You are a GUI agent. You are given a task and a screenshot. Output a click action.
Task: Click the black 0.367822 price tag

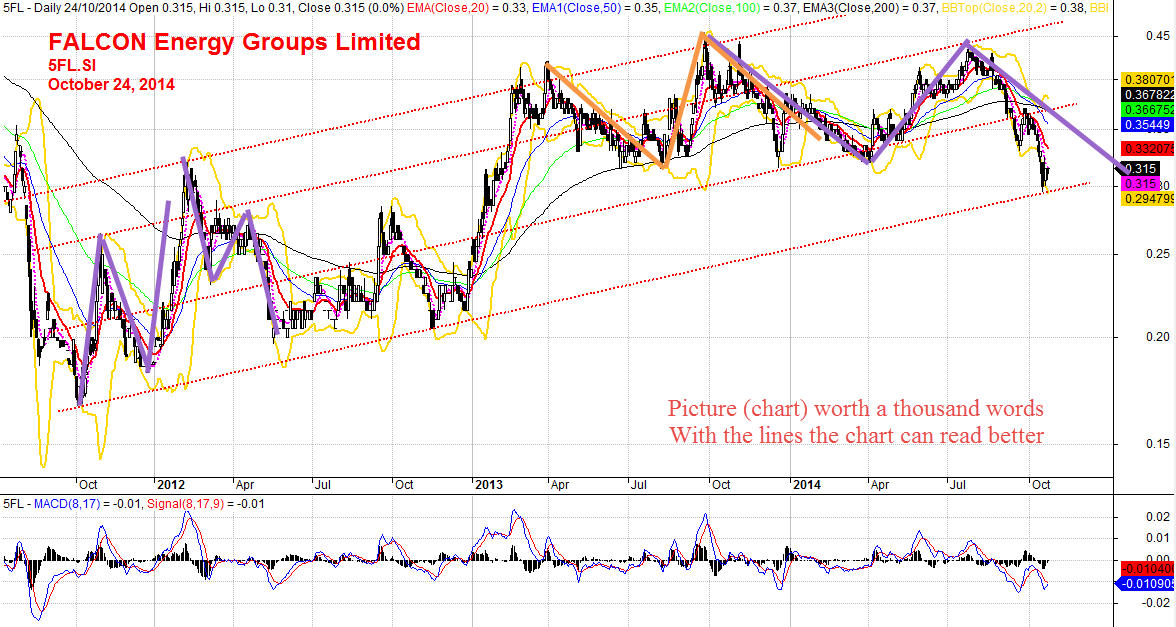(x=1148, y=94)
